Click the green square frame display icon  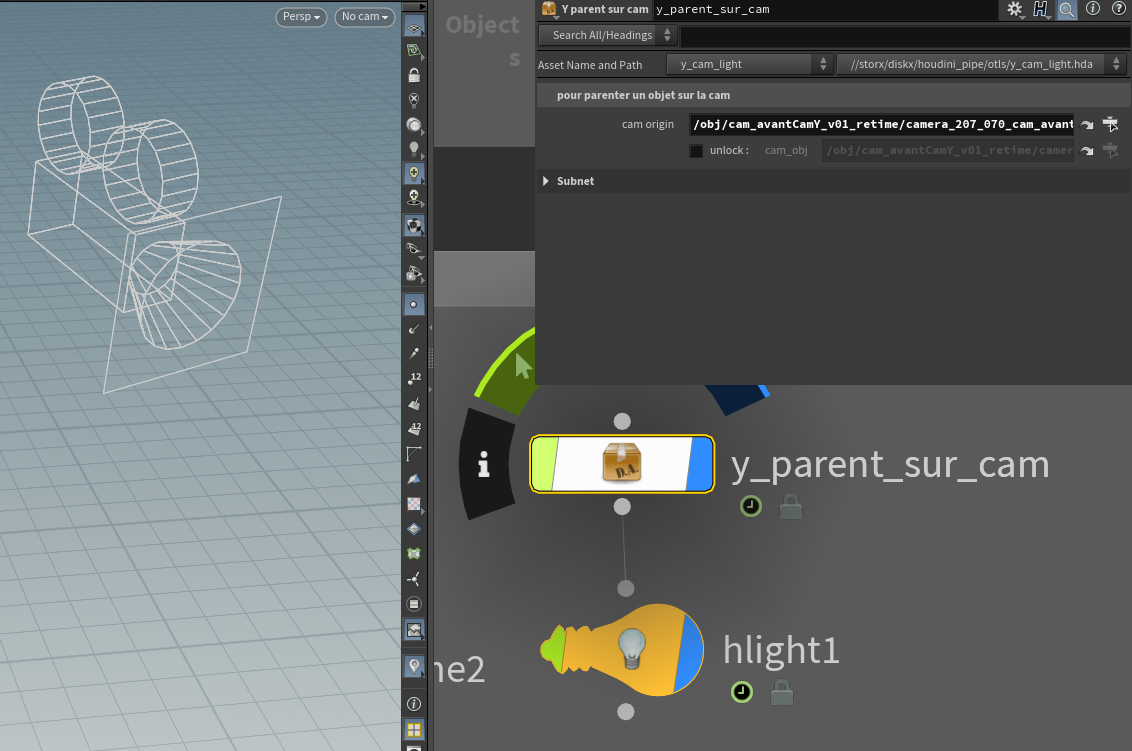(x=414, y=554)
